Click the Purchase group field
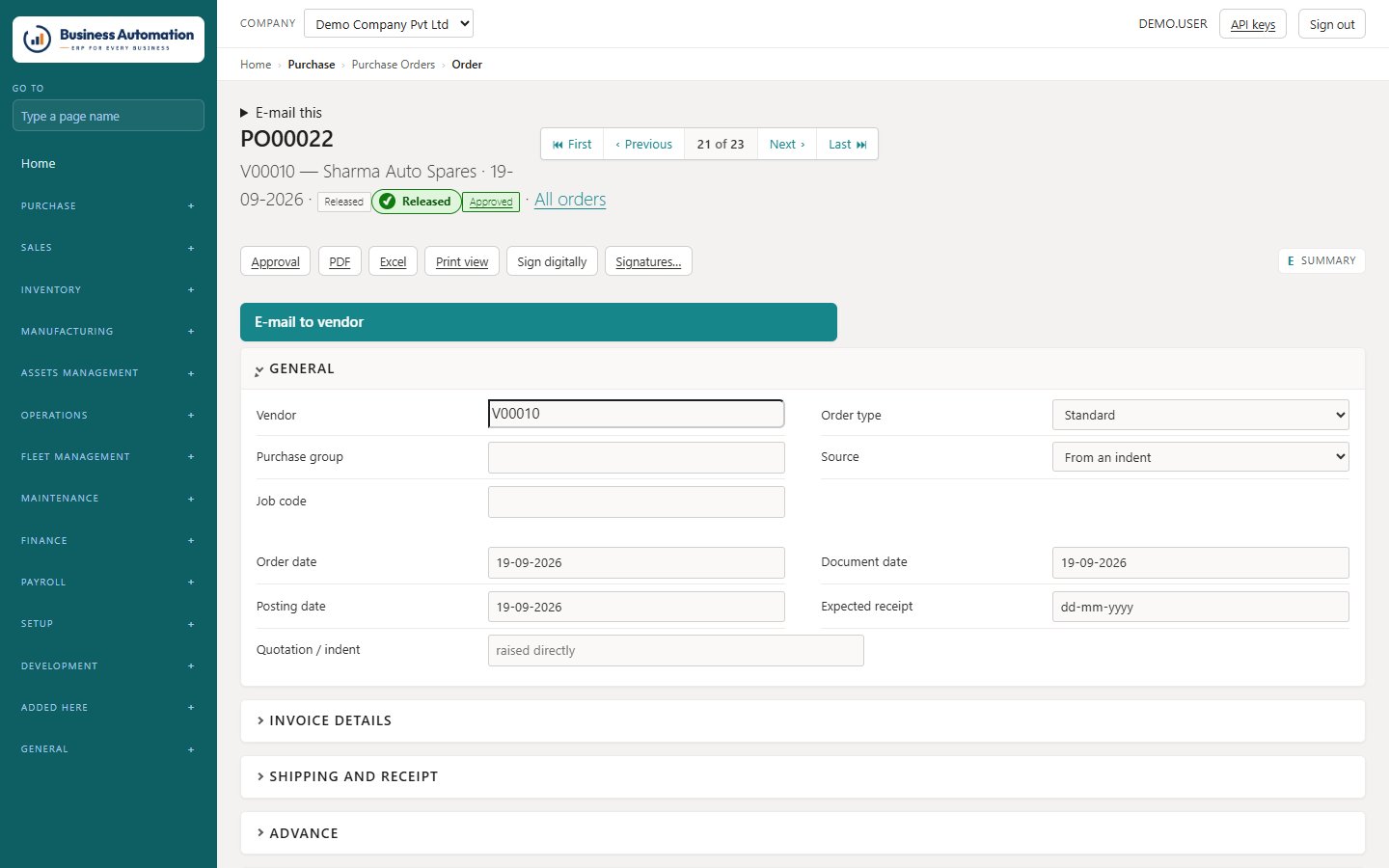This screenshot has height=868, width=1389. 637,458
